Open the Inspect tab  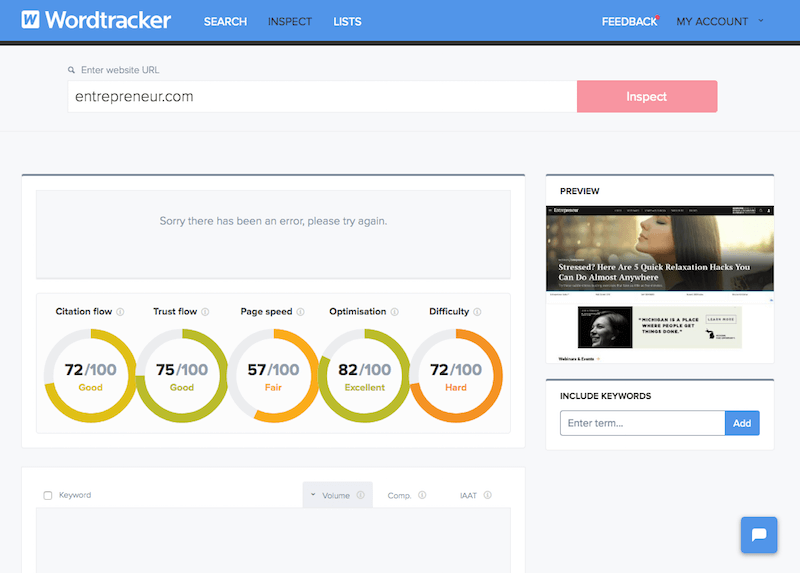tap(290, 21)
